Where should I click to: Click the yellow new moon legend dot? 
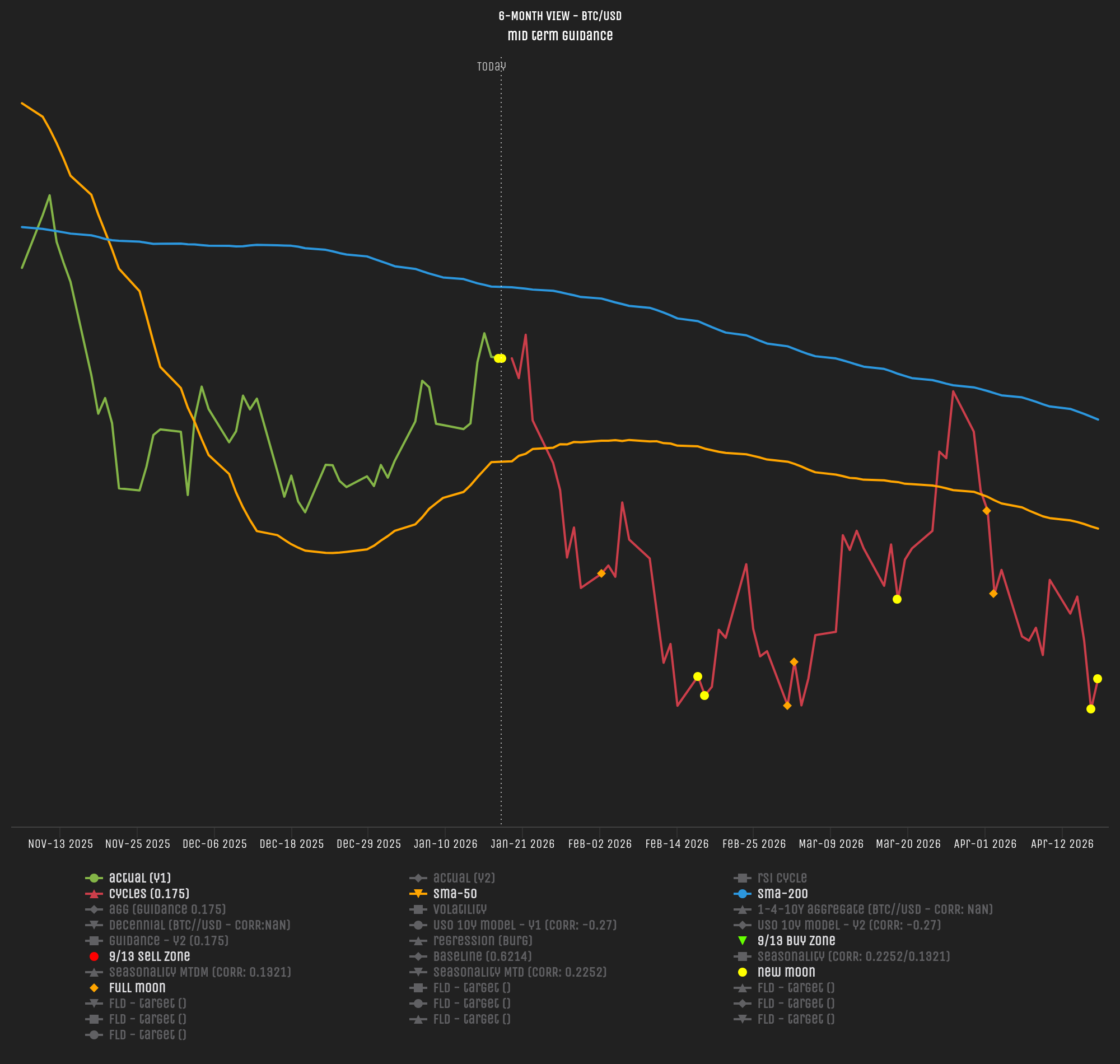743,972
